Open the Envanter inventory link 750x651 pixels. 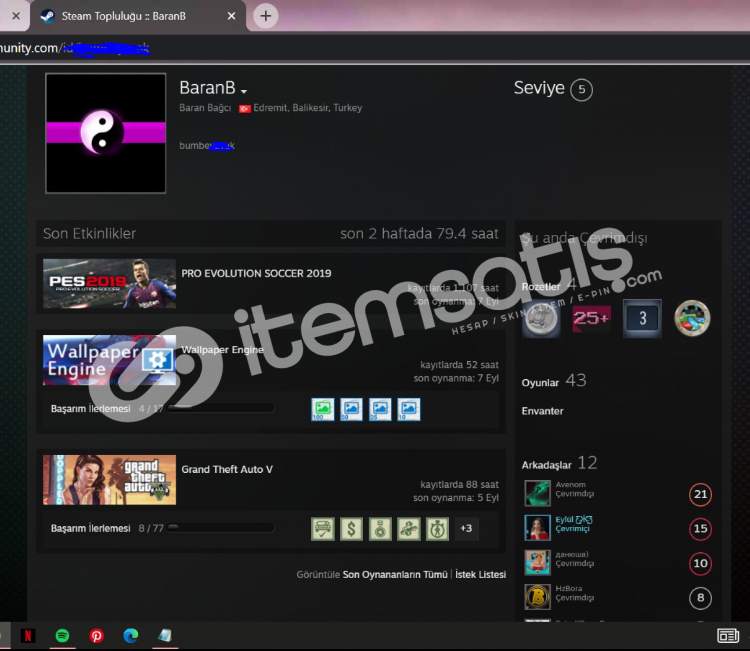coord(542,411)
